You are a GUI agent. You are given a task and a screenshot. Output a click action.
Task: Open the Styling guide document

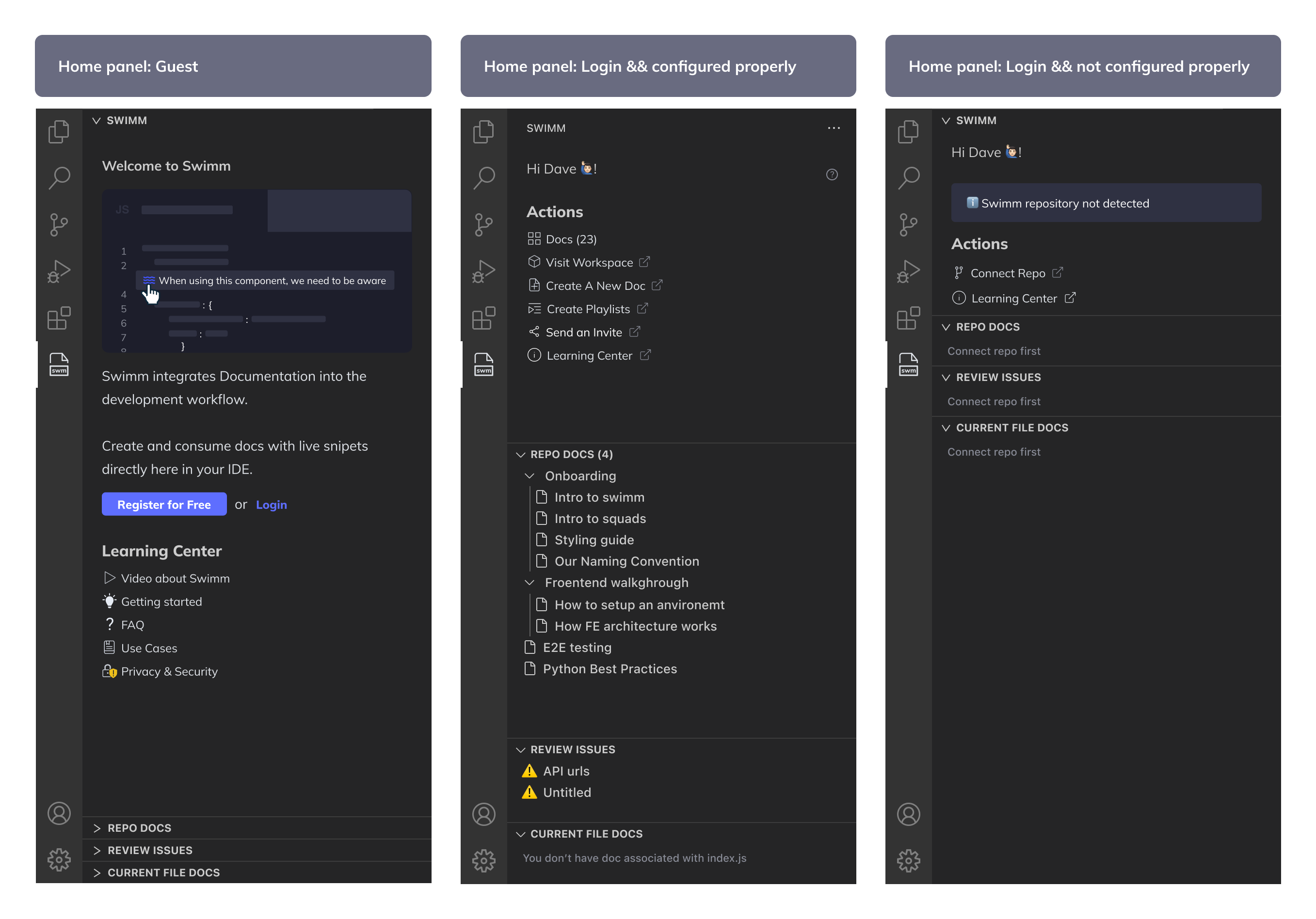pos(594,539)
